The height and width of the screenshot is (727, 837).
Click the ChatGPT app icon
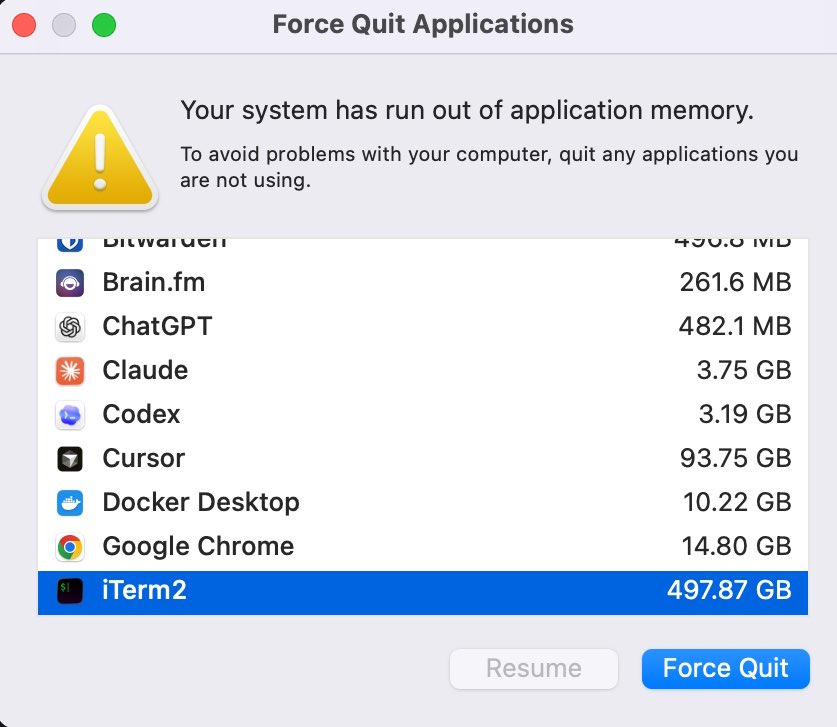70,327
